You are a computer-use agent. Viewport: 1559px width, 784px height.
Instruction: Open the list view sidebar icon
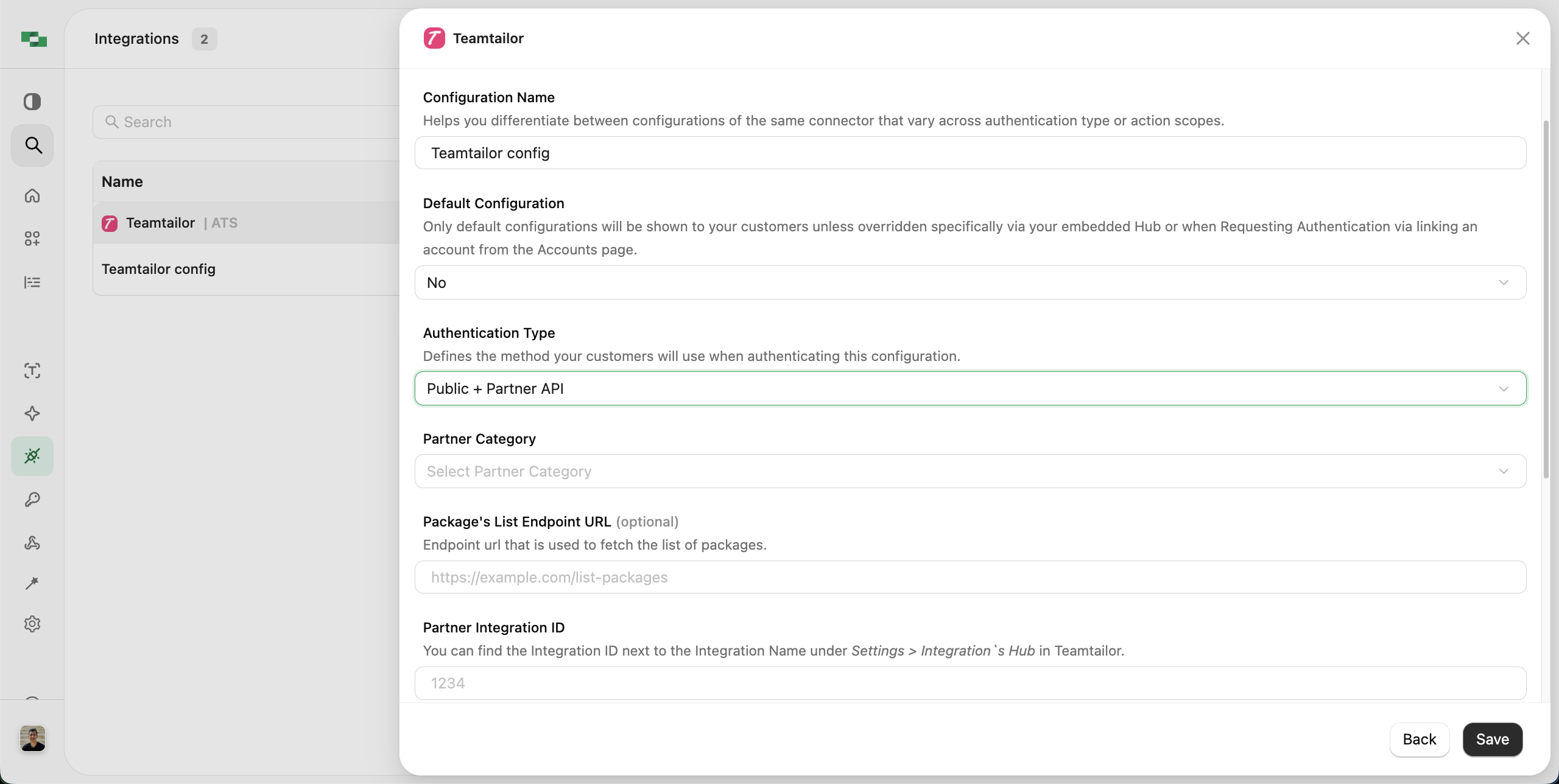[32, 282]
